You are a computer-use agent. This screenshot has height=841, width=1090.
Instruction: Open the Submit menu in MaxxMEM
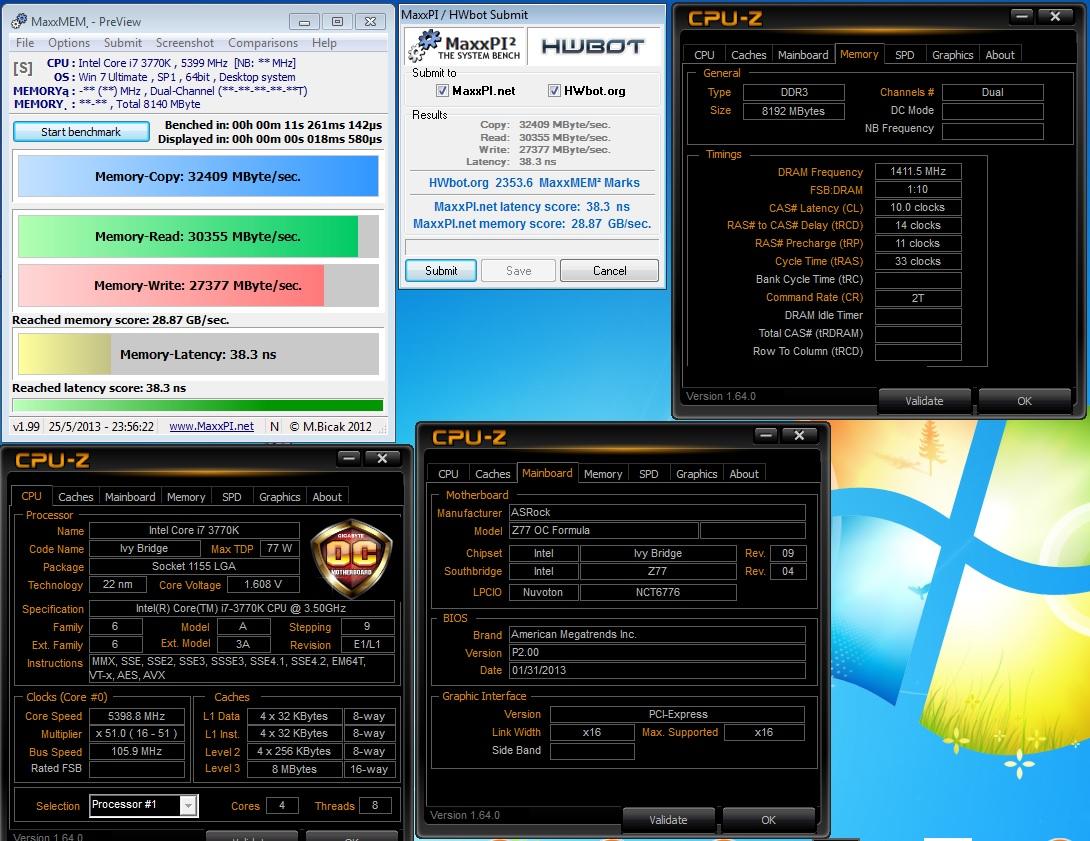coord(123,42)
